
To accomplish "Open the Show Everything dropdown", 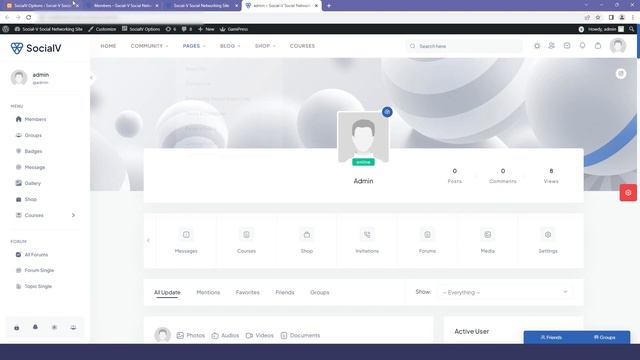I will coord(504,292).
